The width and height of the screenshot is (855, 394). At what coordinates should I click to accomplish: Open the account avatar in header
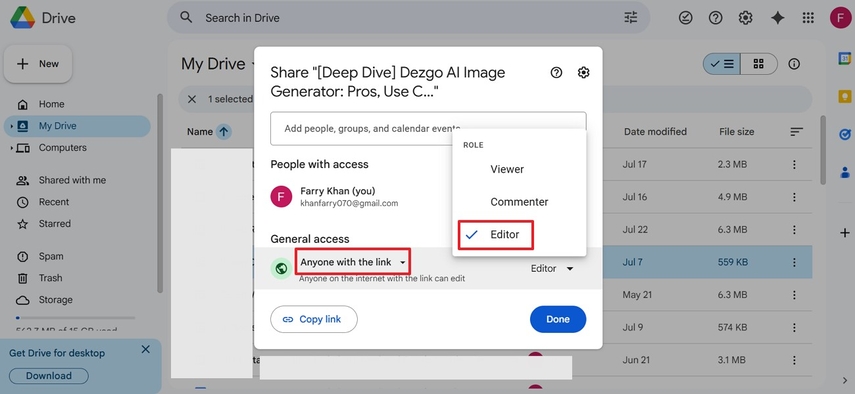(840, 18)
